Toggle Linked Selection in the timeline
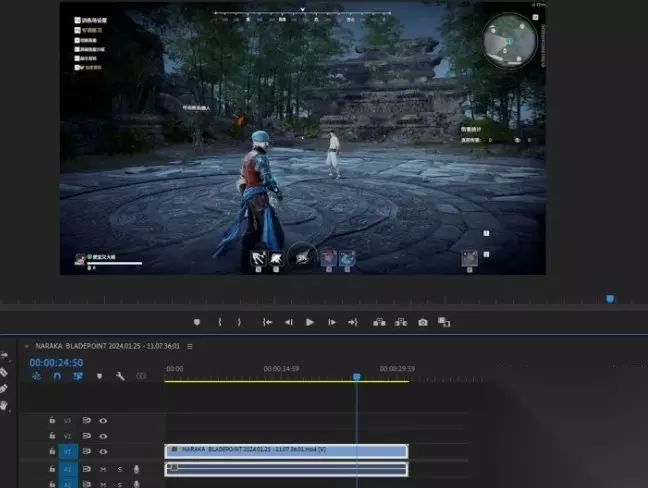Viewport: 648px width, 488px height. point(78,376)
